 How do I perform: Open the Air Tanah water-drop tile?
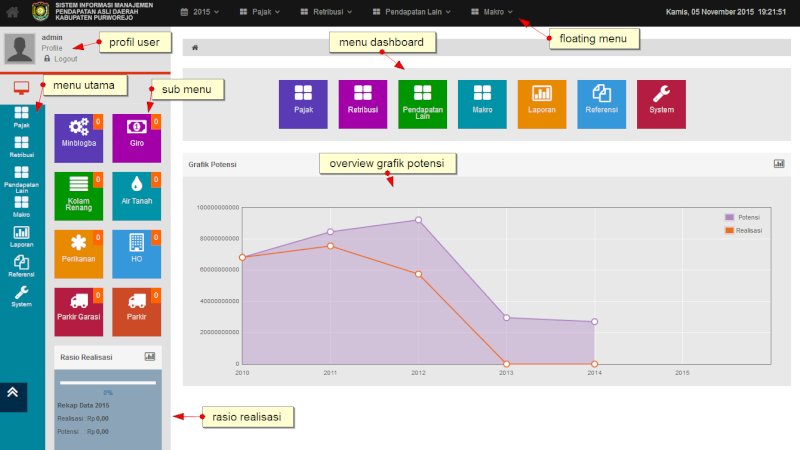pyautogui.click(x=137, y=196)
